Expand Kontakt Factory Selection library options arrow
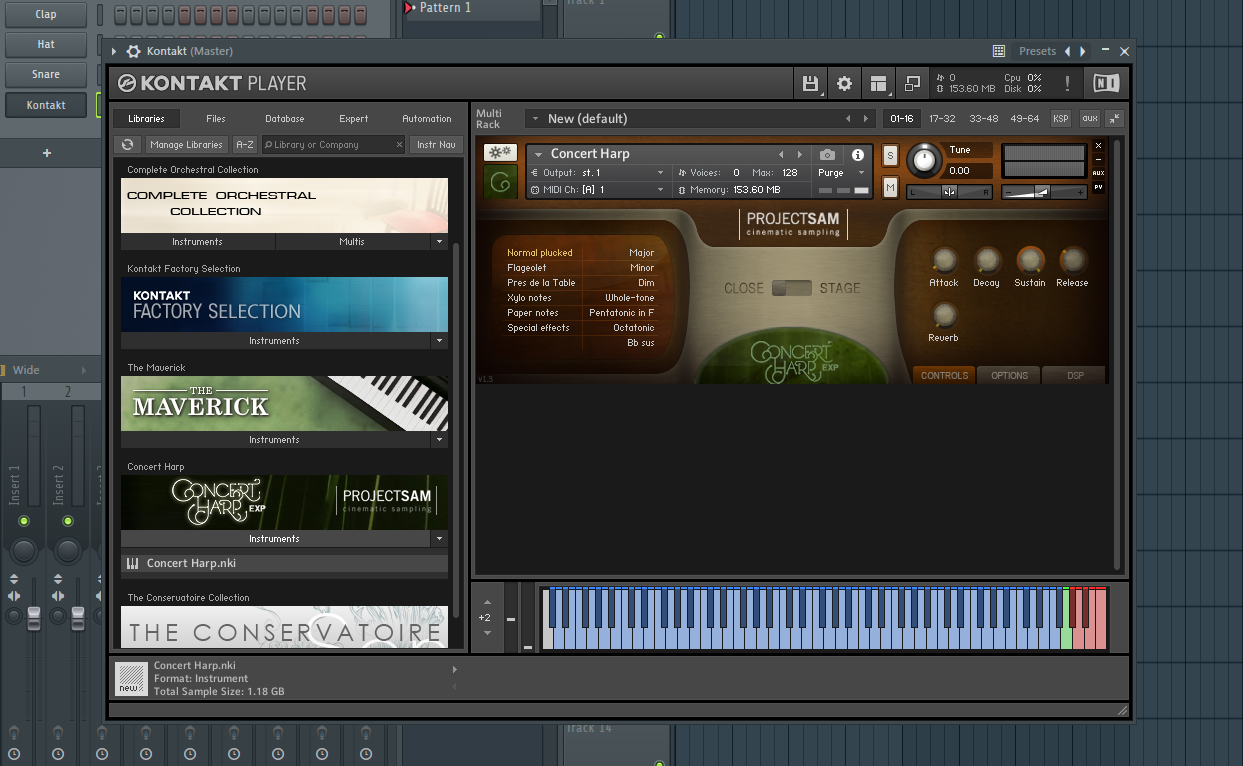Screen dimensions: 1243x766 pyautogui.click(x=439, y=341)
